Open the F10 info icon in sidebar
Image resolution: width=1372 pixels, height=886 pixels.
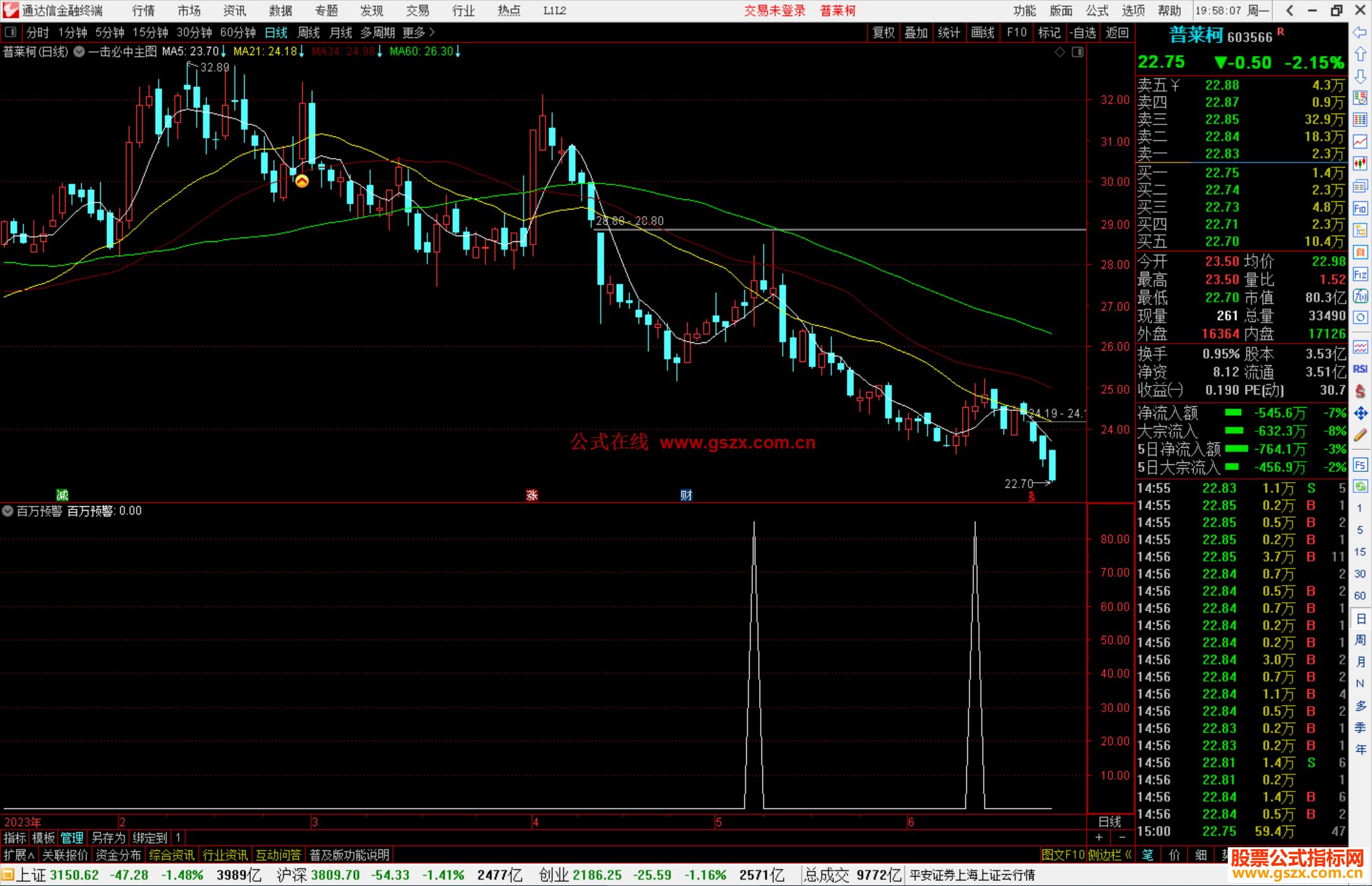point(1360,208)
